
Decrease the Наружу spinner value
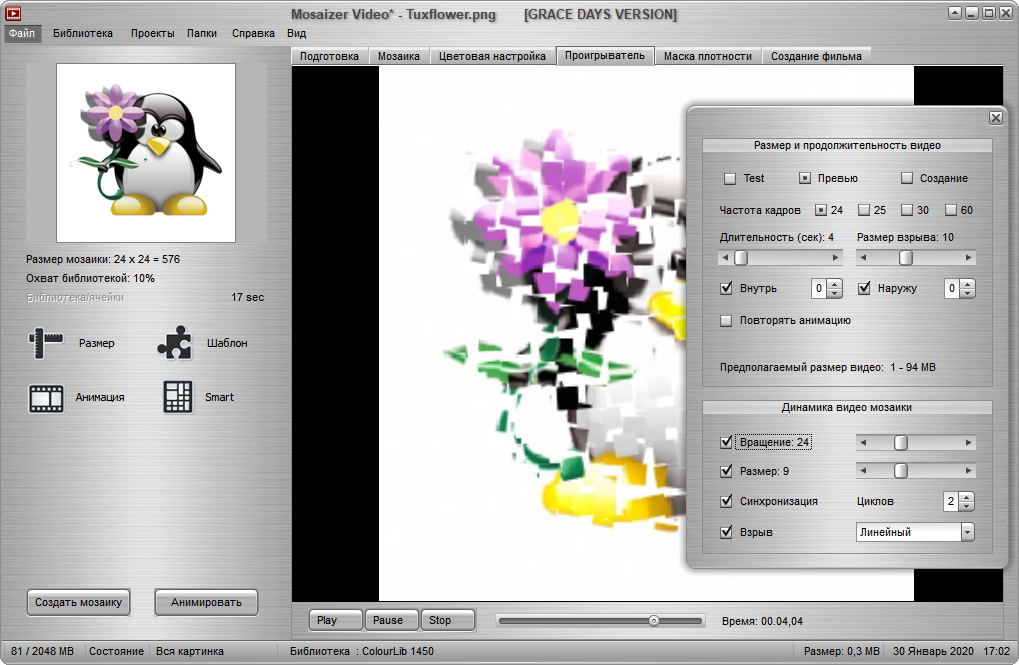point(968,293)
